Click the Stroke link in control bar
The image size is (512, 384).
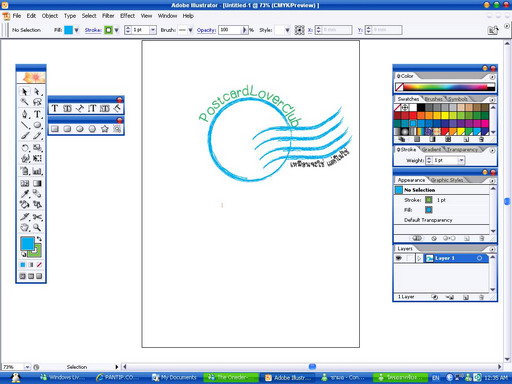(x=93, y=30)
